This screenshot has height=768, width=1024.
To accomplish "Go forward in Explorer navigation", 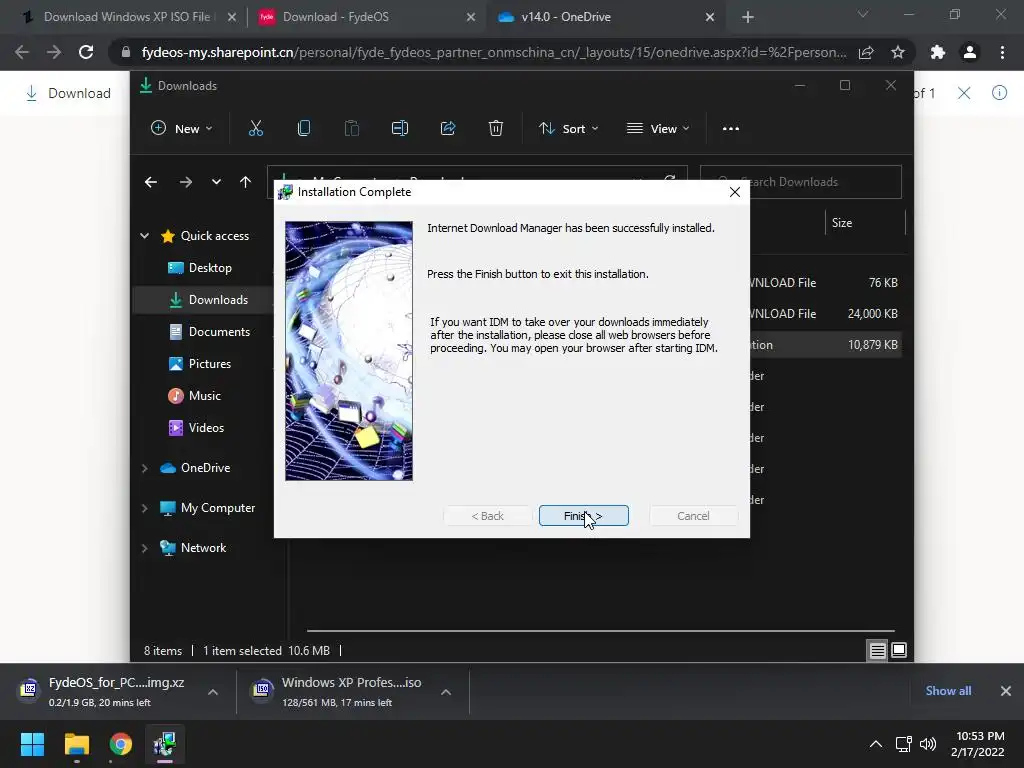I will [185, 182].
